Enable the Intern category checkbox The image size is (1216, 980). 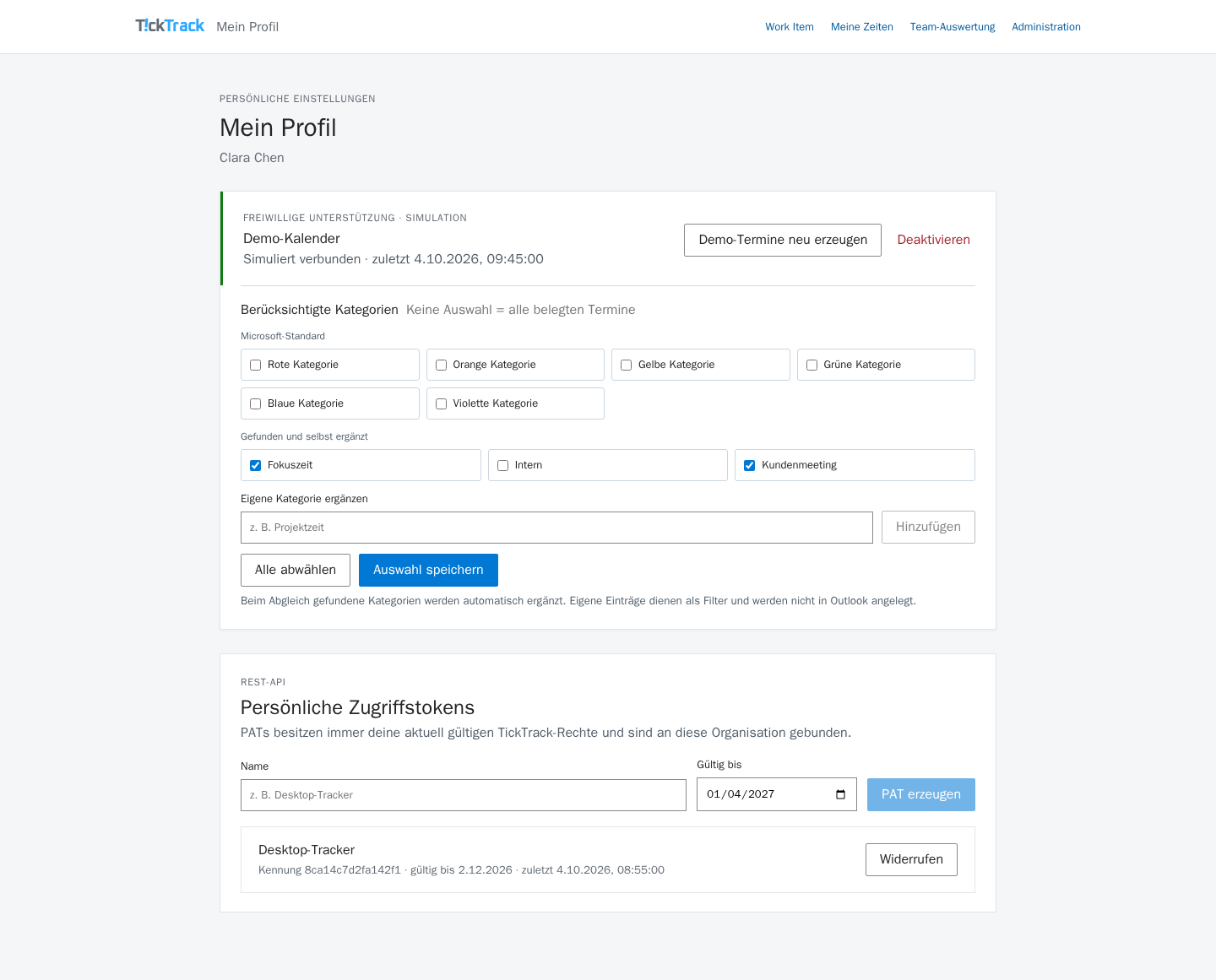[502, 466]
